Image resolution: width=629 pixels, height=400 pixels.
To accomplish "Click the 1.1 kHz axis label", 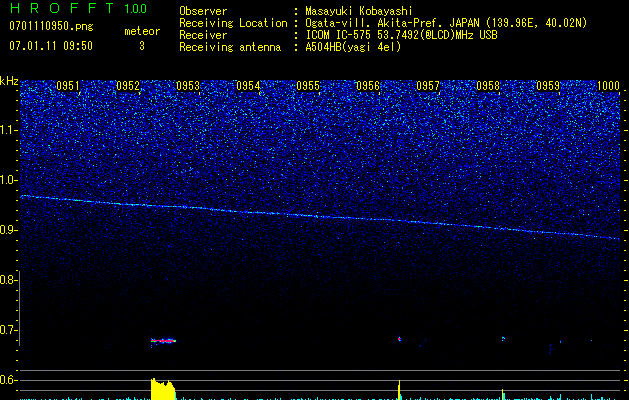I will click(x=8, y=131).
